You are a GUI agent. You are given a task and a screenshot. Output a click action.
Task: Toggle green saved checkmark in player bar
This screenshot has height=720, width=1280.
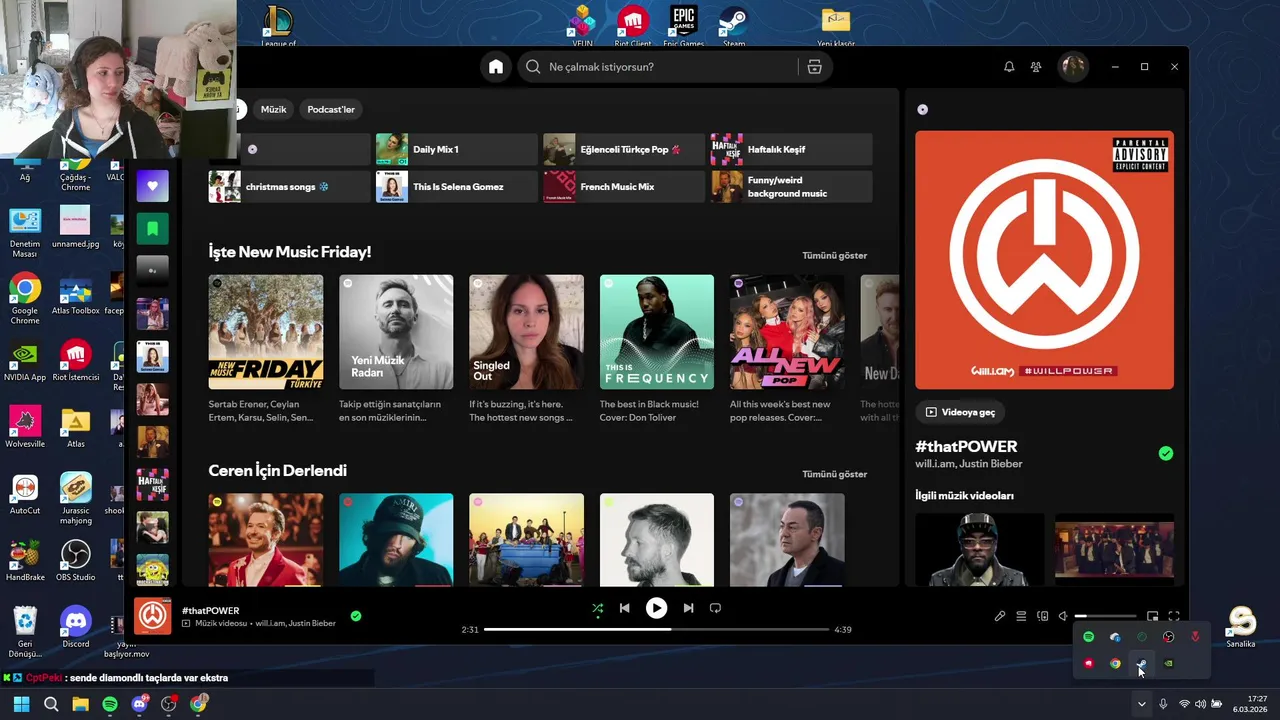point(356,616)
